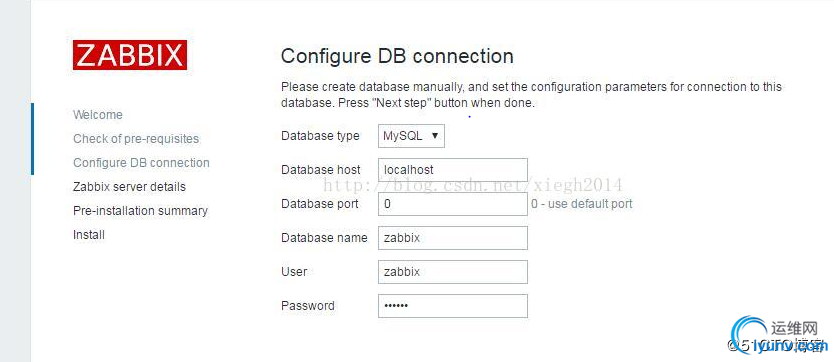The image size is (834, 362).
Task: Click the User field containing zabbix
Action: tap(453, 272)
